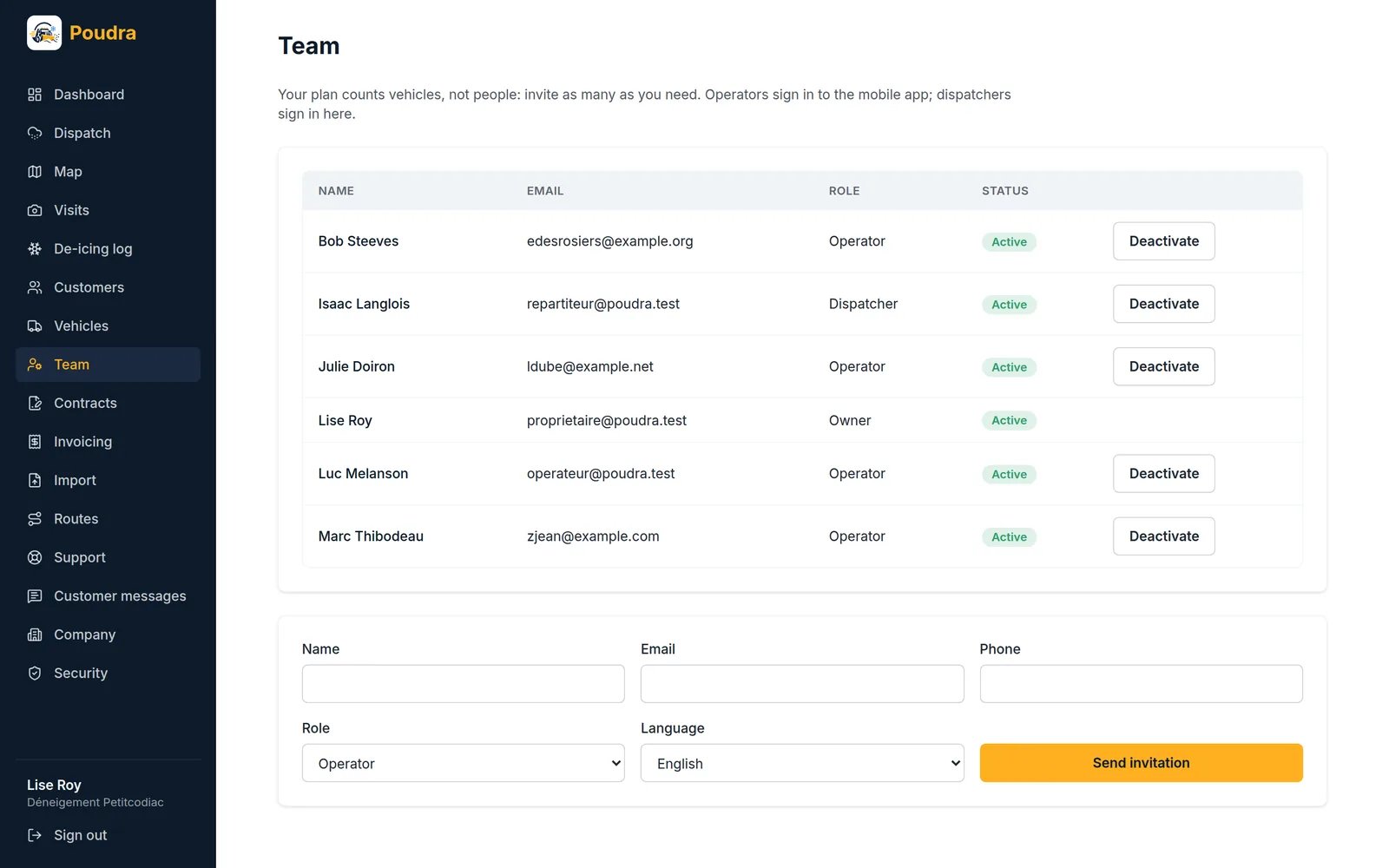Click the name Julie Doiron

point(357,366)
